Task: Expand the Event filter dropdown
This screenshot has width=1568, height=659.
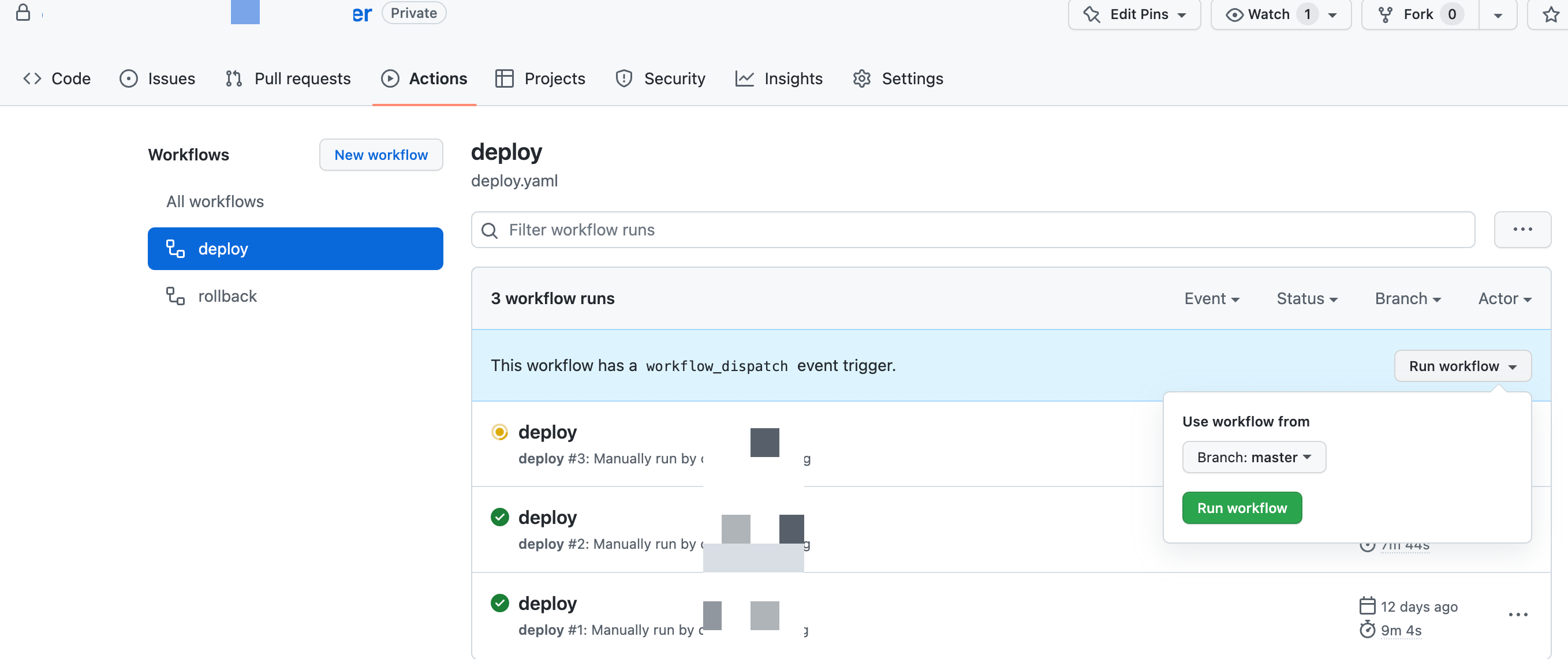Action: coord(1211,299)
